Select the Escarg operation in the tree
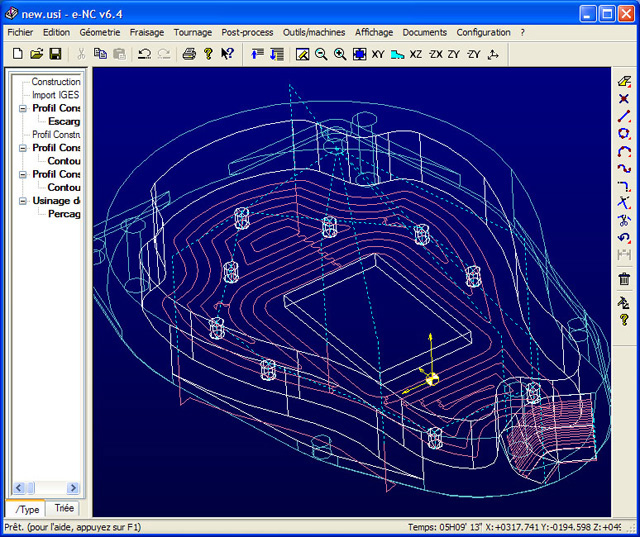This screenshot has height=537, width=640. point(64,122)
